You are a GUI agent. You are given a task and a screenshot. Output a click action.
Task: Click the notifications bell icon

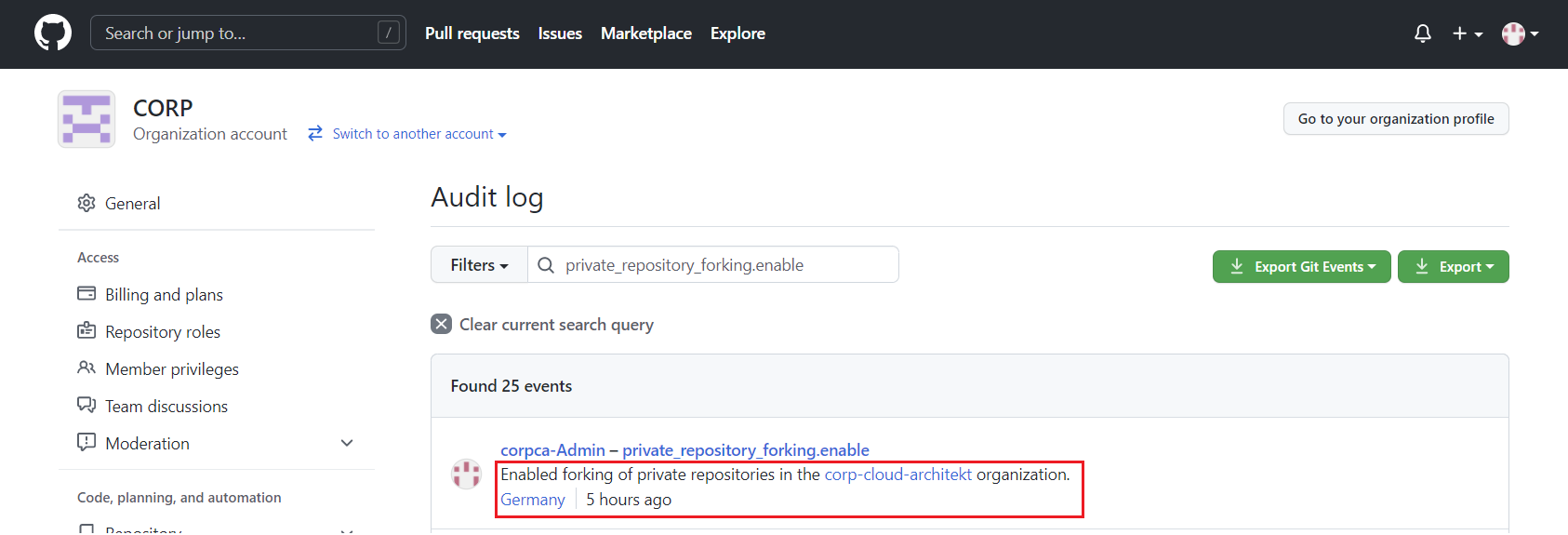(1423, 33)
